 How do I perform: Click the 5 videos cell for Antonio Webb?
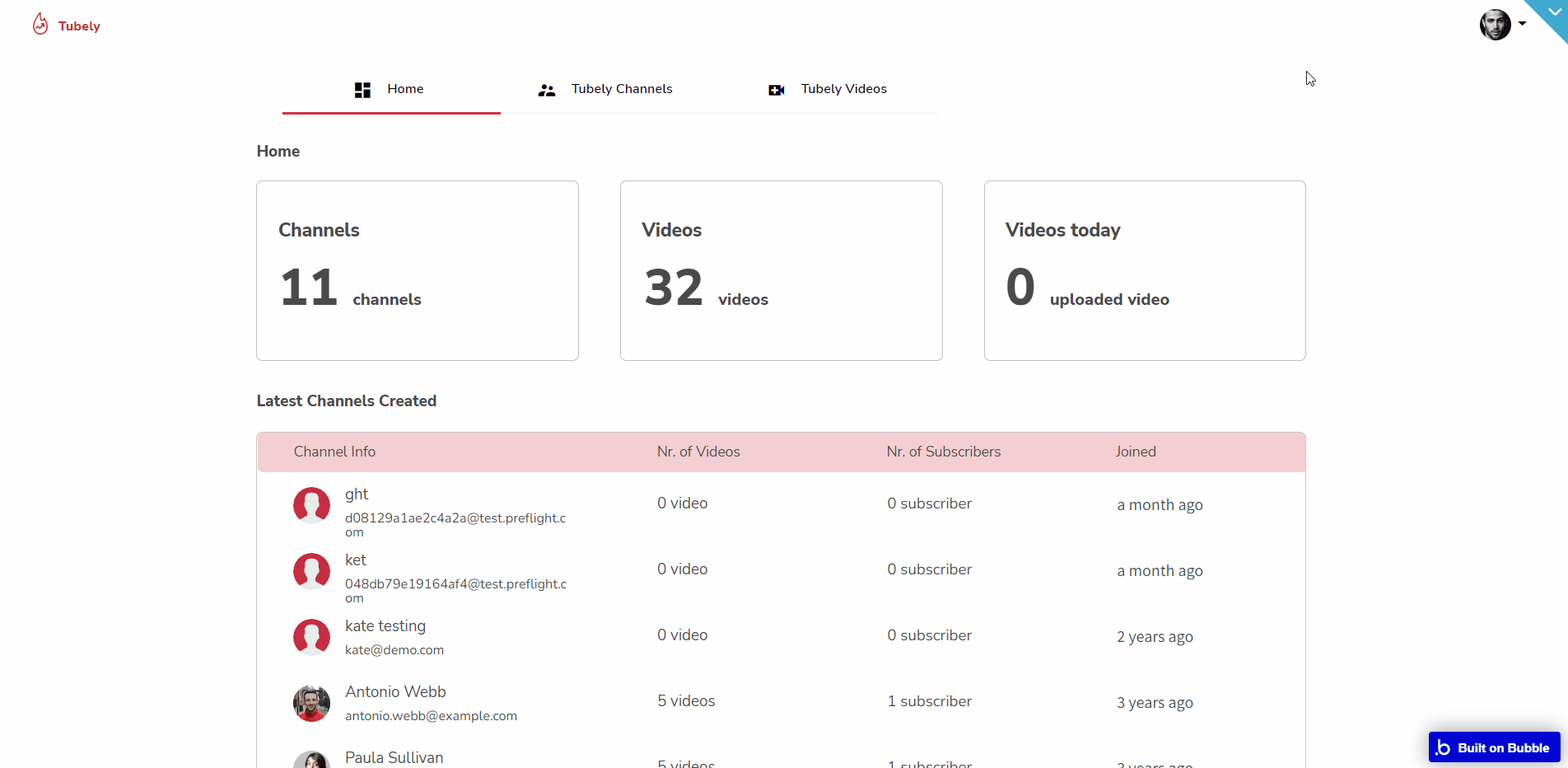coord(686,701)
